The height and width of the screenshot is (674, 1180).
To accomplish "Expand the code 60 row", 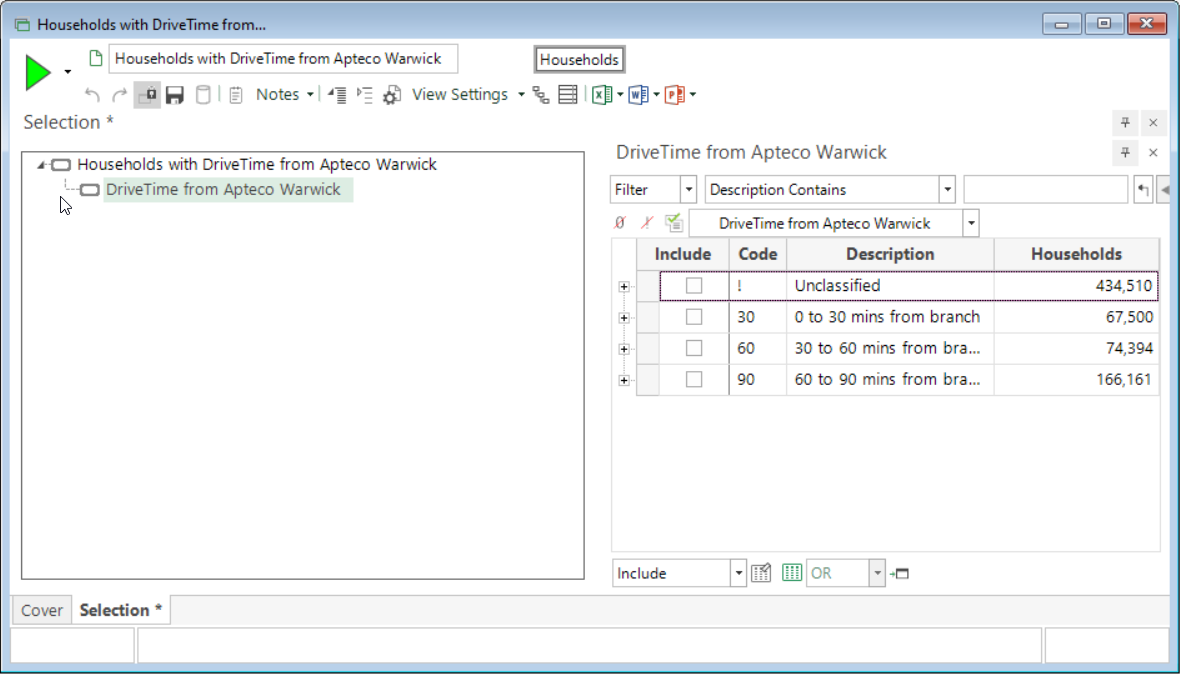I will 624,349.
